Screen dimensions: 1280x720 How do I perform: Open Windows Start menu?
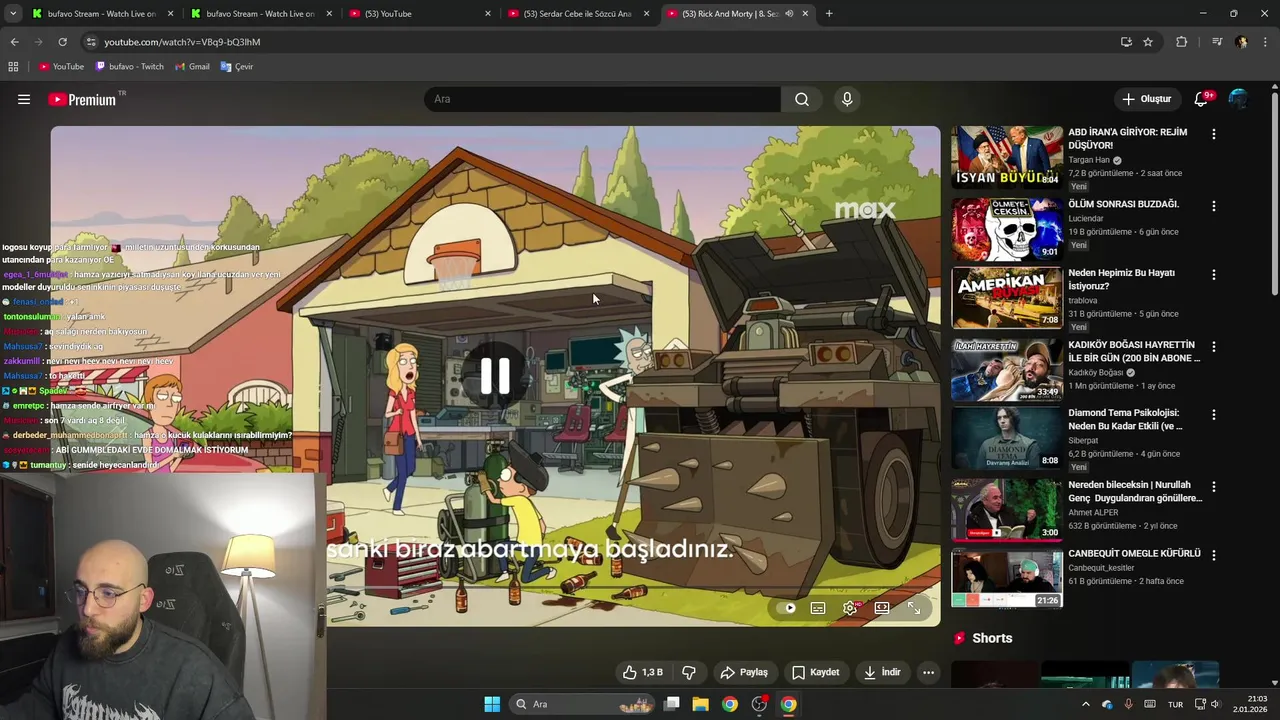pyautogui.click(x=492, y=704)
